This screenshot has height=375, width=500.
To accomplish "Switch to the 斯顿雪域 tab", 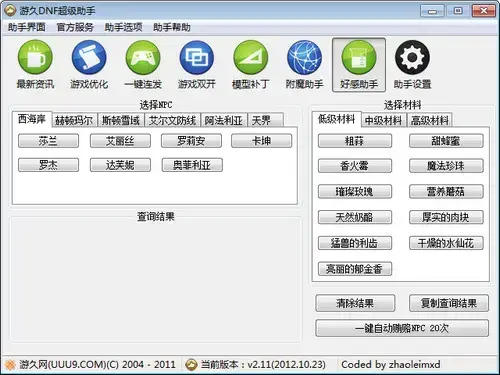I will 121,120.
